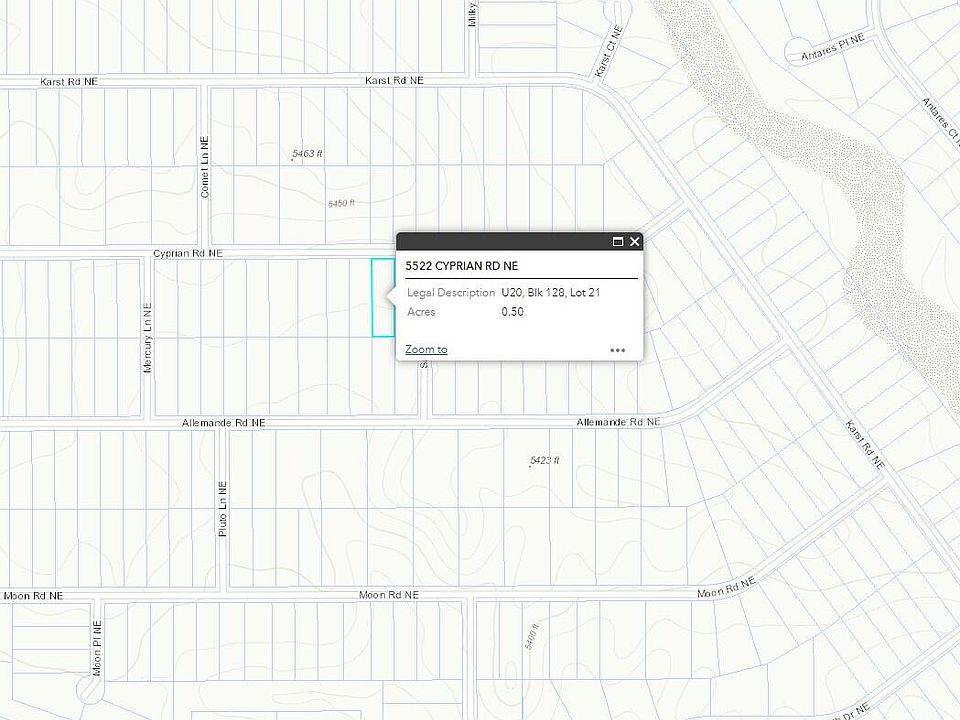The image size is (960, 720).
Task: Click the Cyprian Rd NE street label
Action: [x=188, y=253]
